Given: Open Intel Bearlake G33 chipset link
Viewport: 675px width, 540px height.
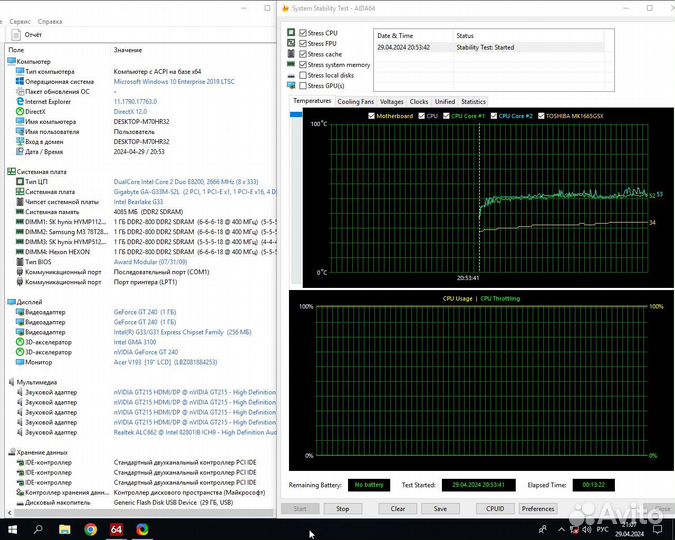Looking at the screenshot, I should 138,202.
